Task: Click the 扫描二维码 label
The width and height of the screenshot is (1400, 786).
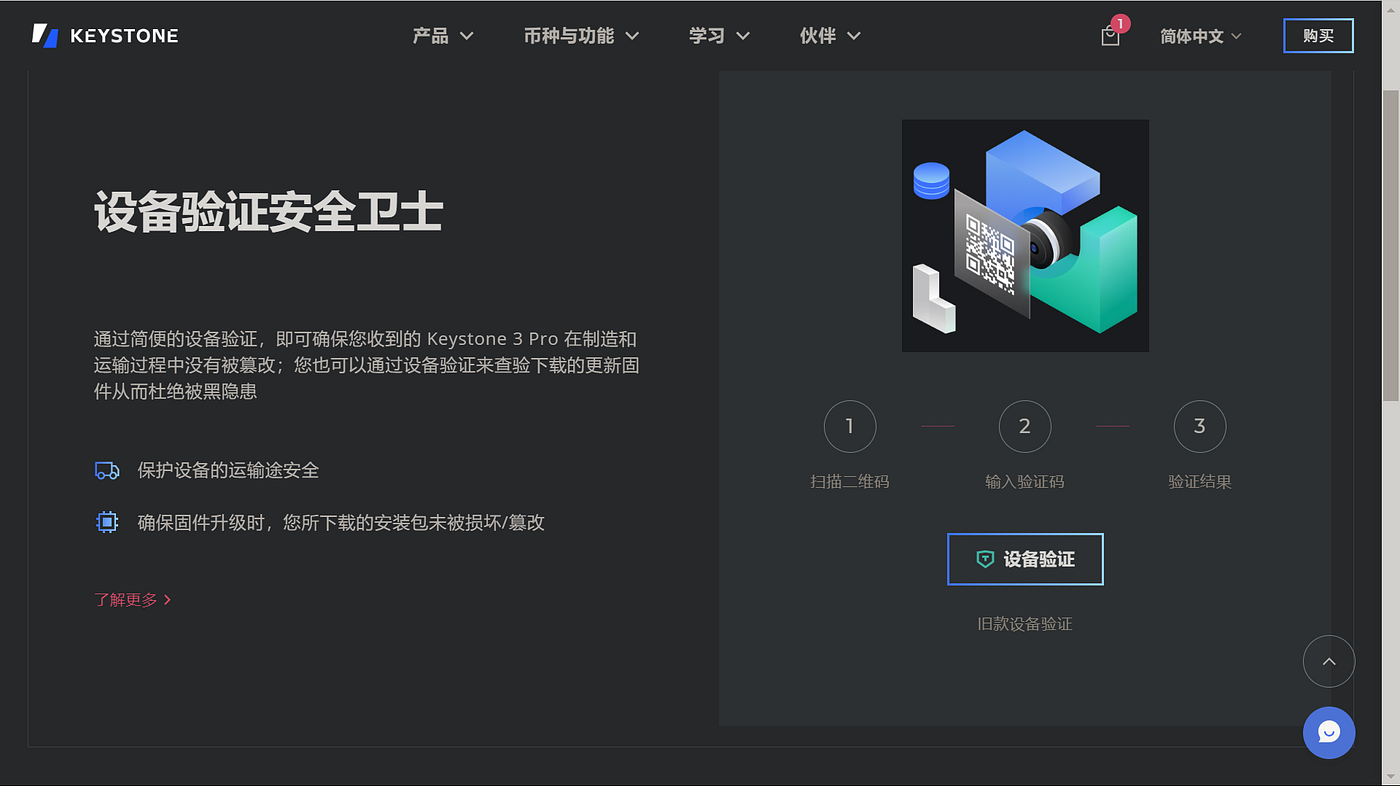Action: [x=850, y=482]
